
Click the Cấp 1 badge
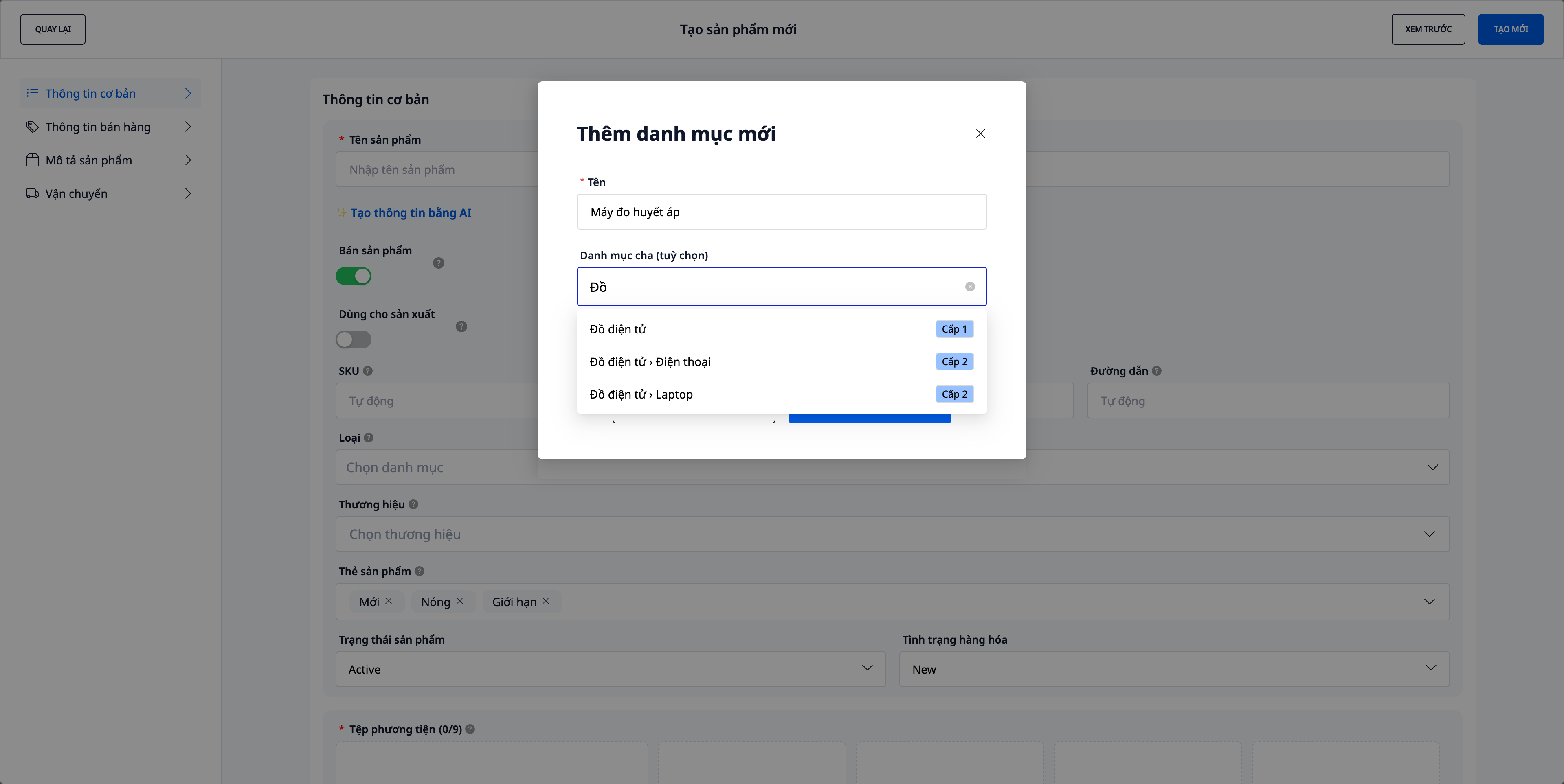coord(954,329)
